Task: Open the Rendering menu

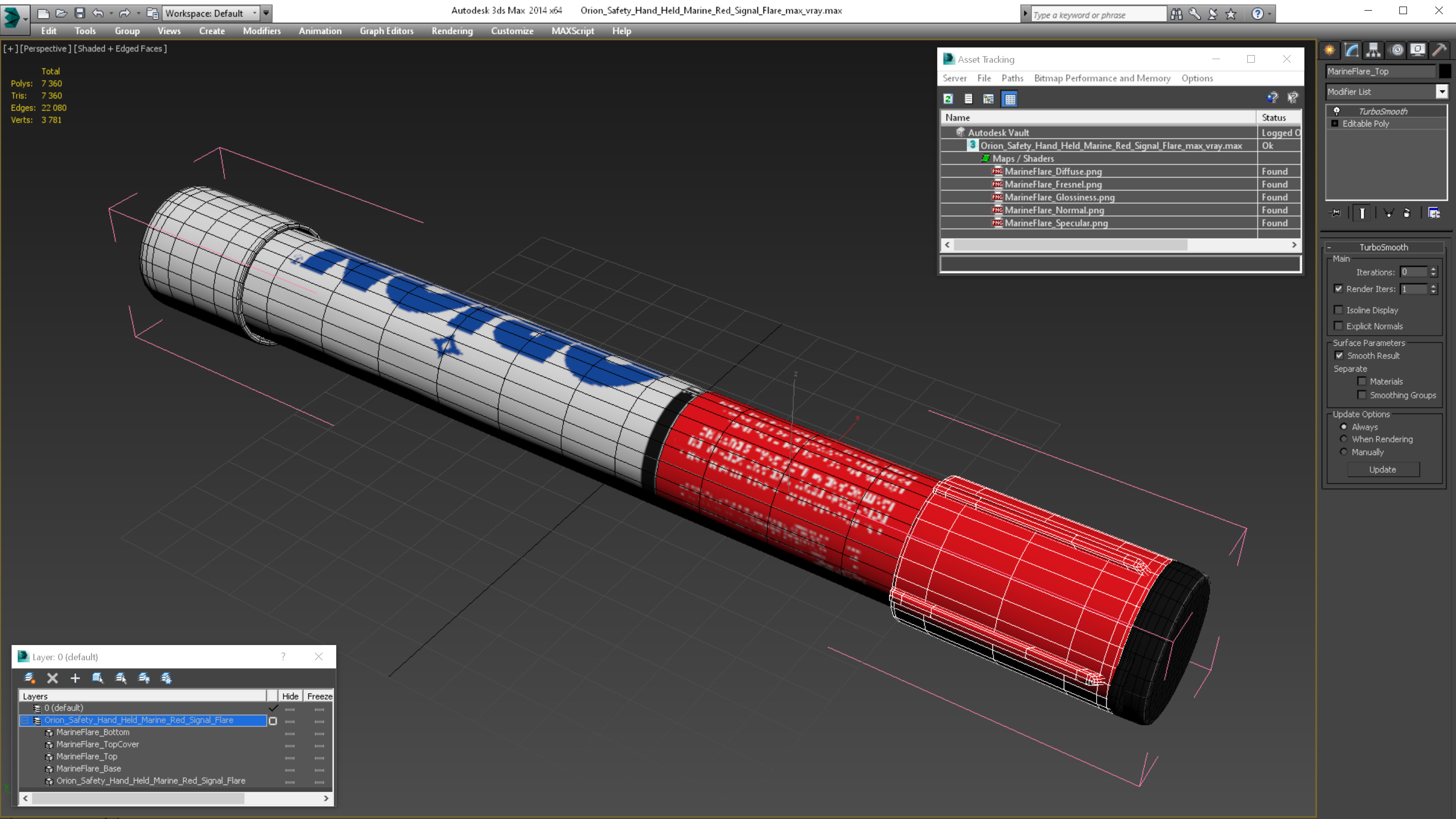Action: coord(451,31)
